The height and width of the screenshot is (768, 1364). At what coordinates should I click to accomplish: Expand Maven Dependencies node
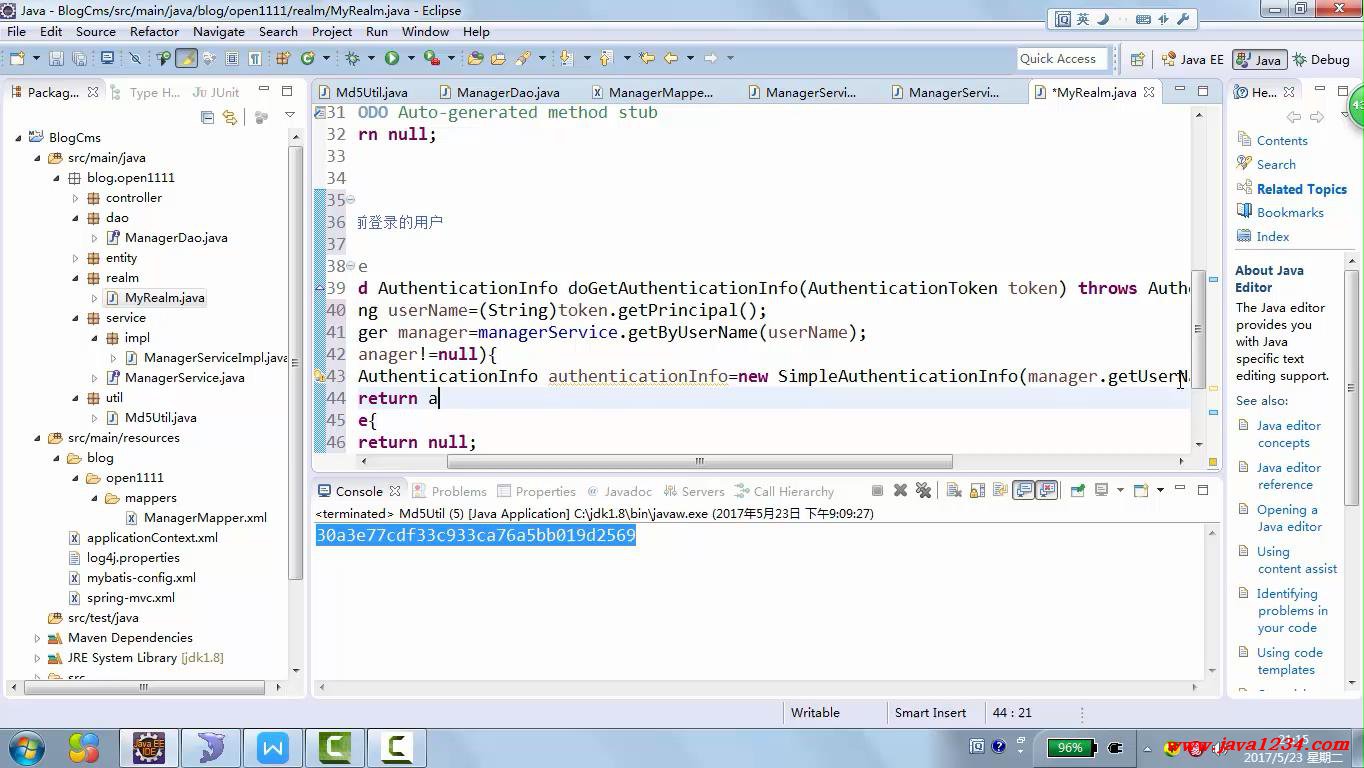coord(38,638)
